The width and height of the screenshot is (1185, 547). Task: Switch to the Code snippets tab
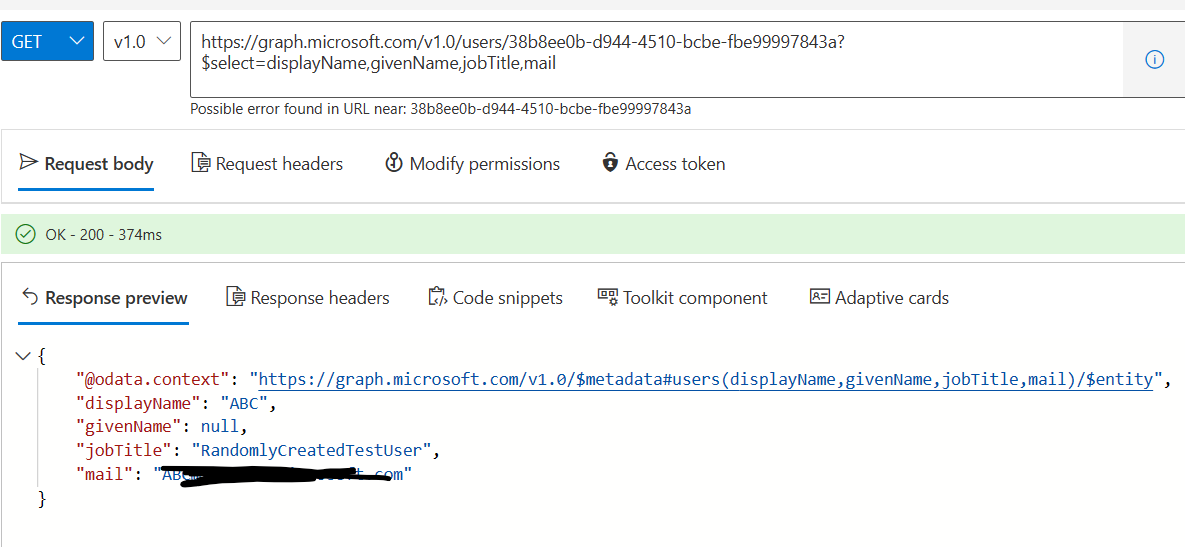(495, 298)
